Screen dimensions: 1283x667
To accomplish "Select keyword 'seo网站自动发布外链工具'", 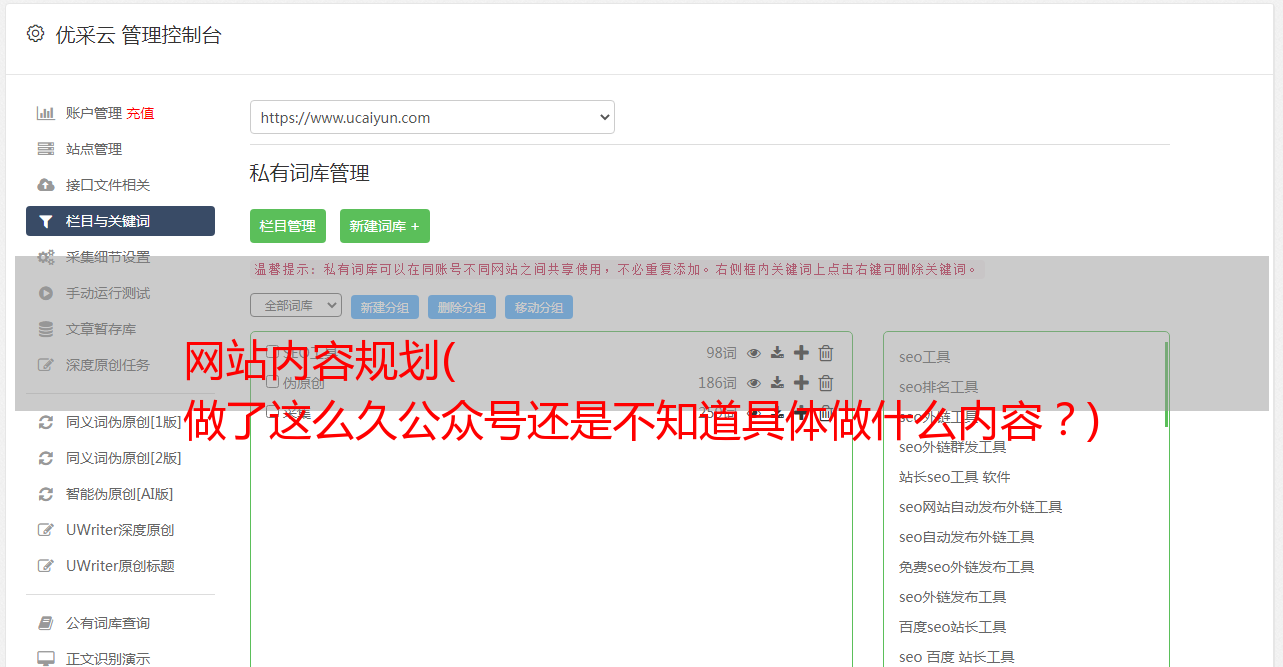I will tap(980, 507).
